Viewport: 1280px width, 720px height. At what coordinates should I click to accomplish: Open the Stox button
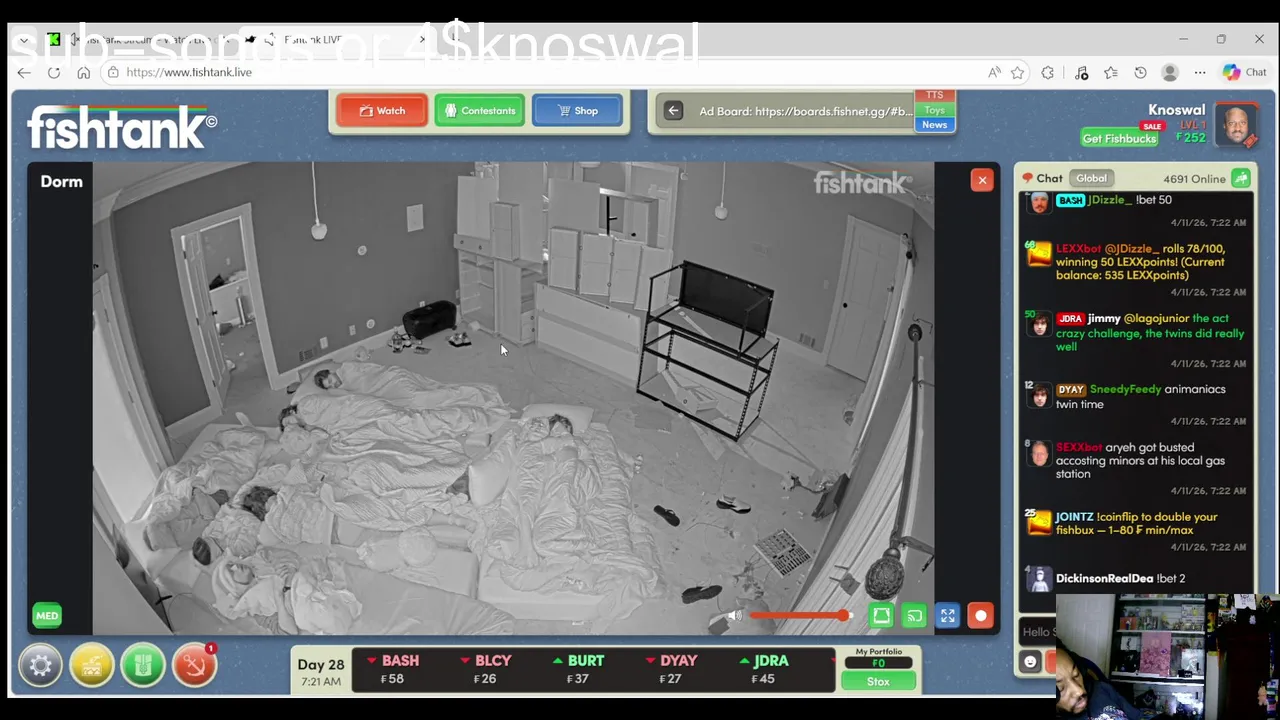[878, 681]
